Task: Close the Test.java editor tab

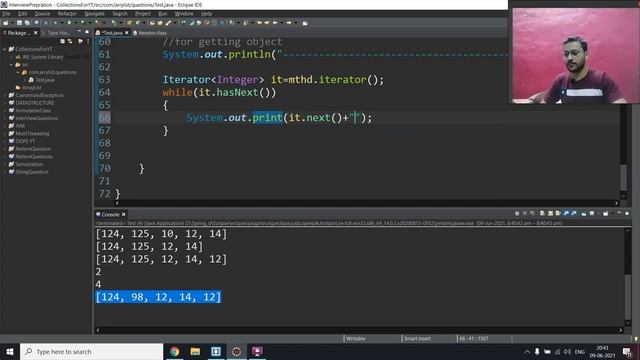Action: pyautogui.click(x=127, y=33)
